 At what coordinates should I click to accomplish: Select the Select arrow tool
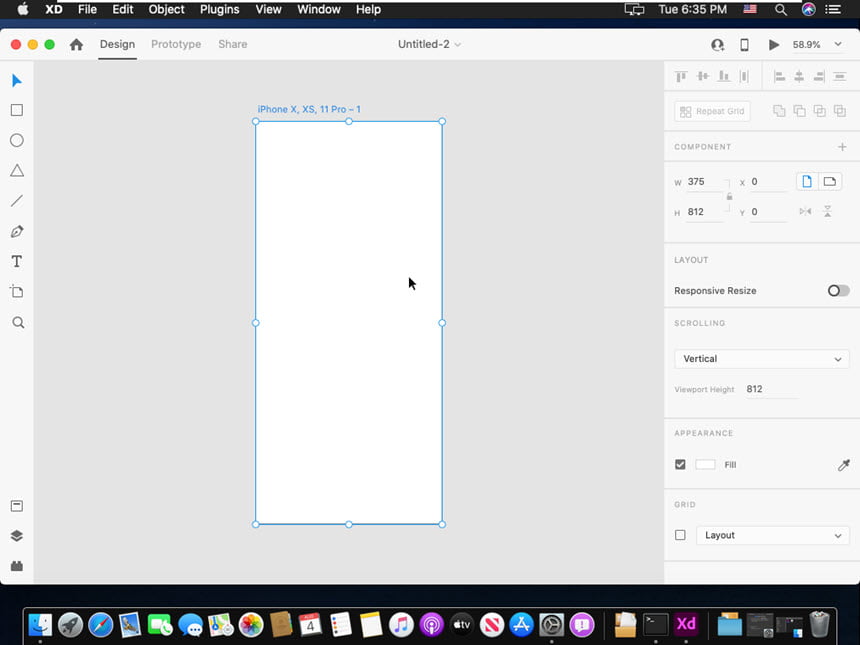point(16,81)
